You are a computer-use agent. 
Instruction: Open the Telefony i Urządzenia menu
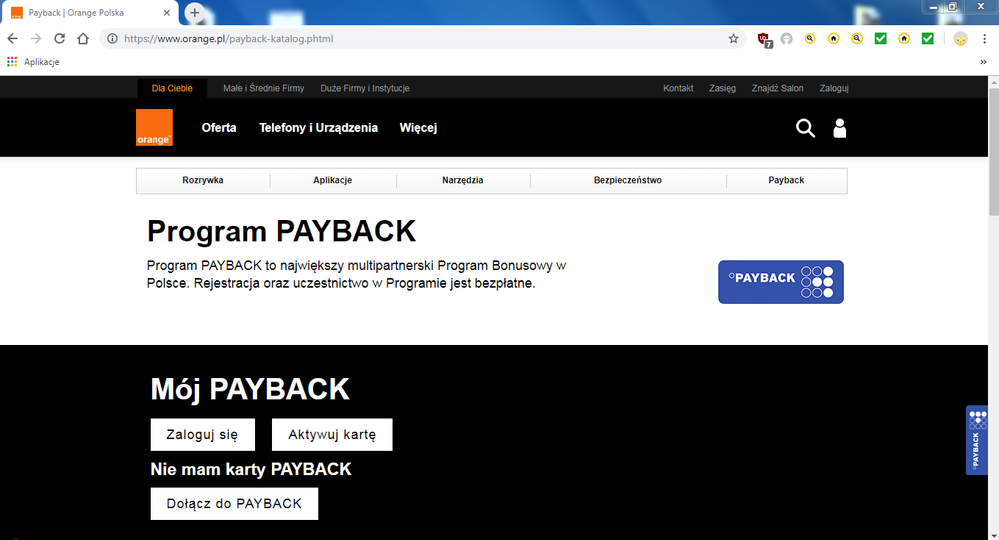click(x=319, y=128)
